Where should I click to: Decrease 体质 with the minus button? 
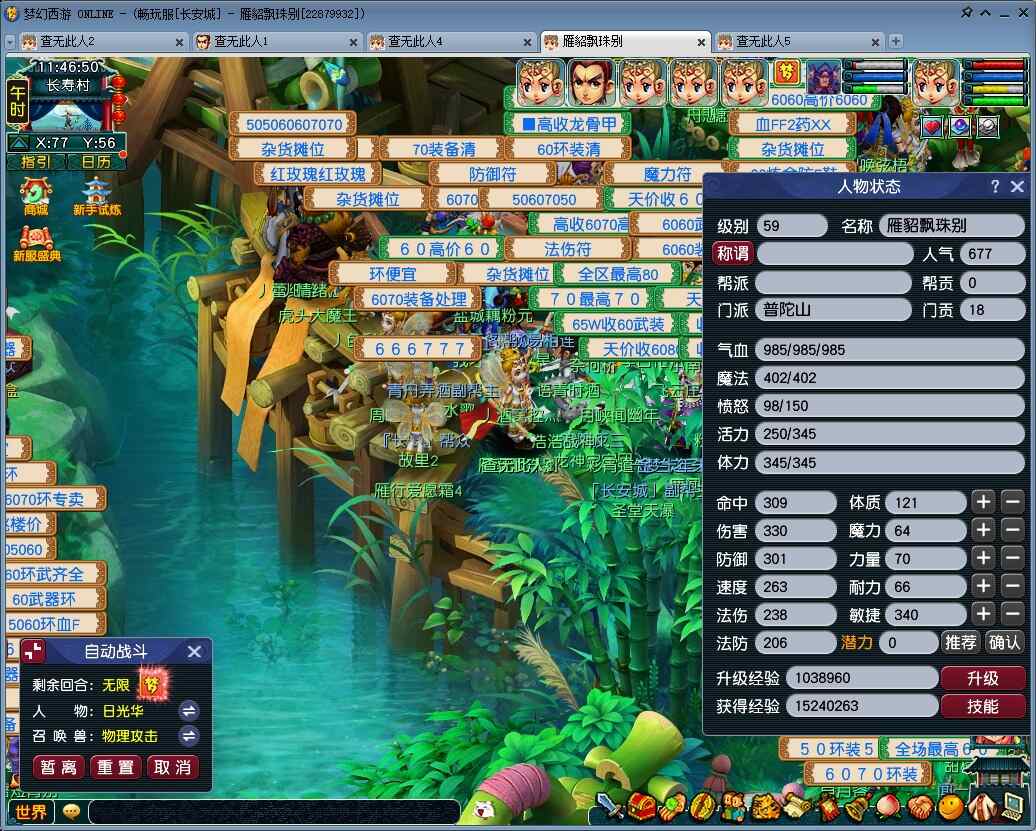point(1012,502)
